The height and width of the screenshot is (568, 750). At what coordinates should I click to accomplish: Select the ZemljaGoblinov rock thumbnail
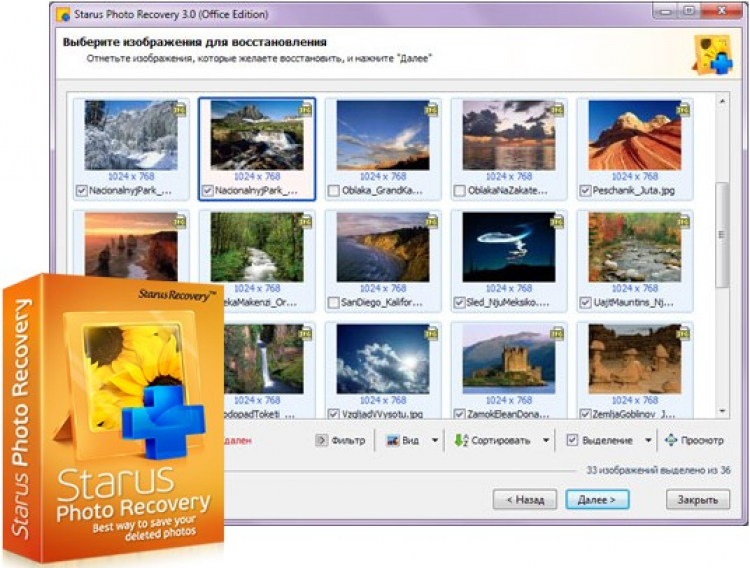(x=635, y=359)
